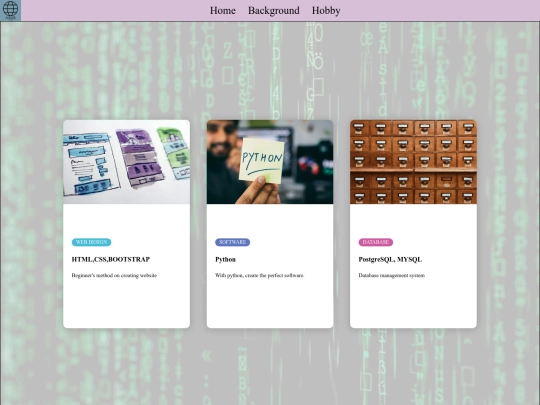540x405 pixels.
Task: Click "With python, create the perfect software." text
Action: pos(260,276)
